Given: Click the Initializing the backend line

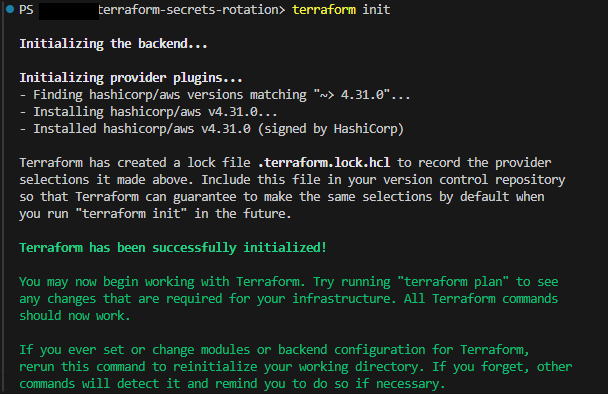Looking at the screenshot, I should [x=113, y=44].
